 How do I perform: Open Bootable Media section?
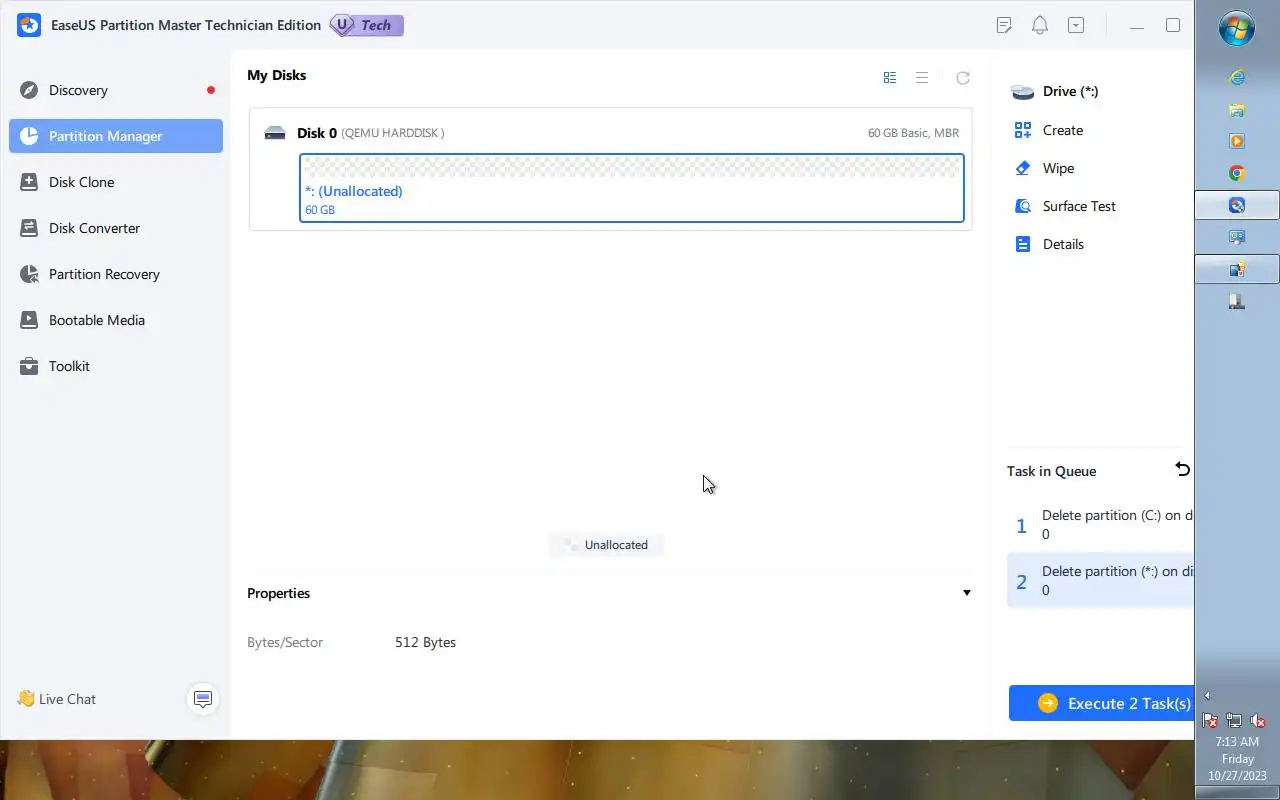(x=116, y=320)
